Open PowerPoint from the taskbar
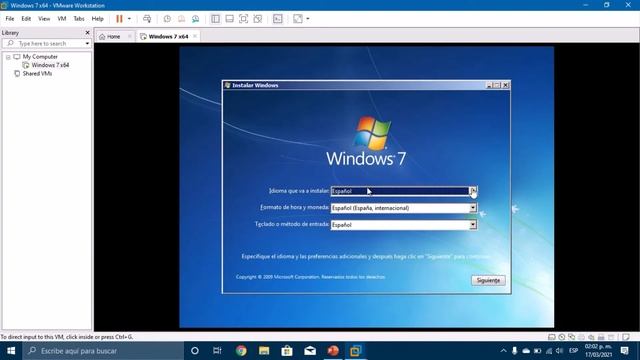This screenshot has width=640, height=360. tap(333, 351)
